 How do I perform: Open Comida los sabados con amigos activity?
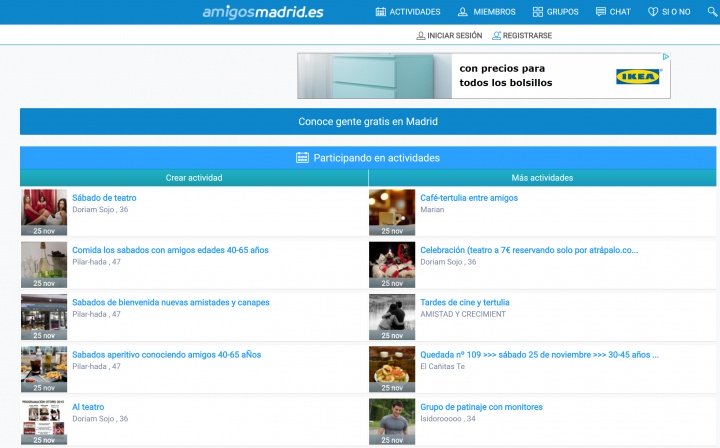[170, 250]
